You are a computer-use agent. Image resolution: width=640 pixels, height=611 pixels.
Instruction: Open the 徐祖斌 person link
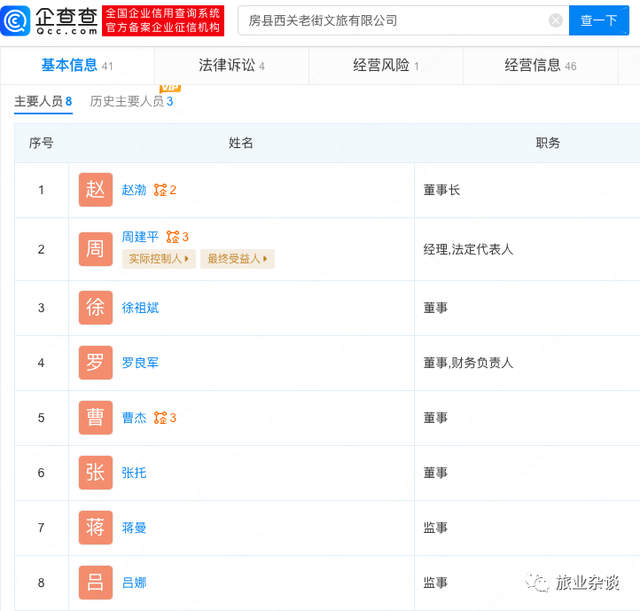(140, 308)
